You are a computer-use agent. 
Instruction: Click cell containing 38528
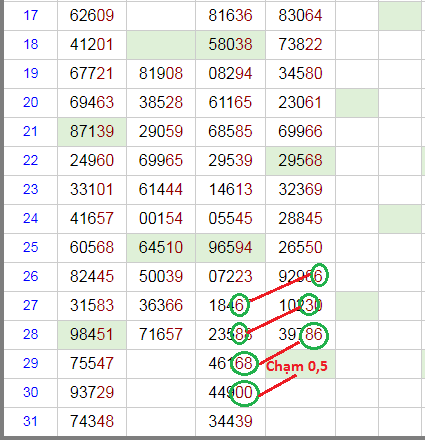(161, 102)
